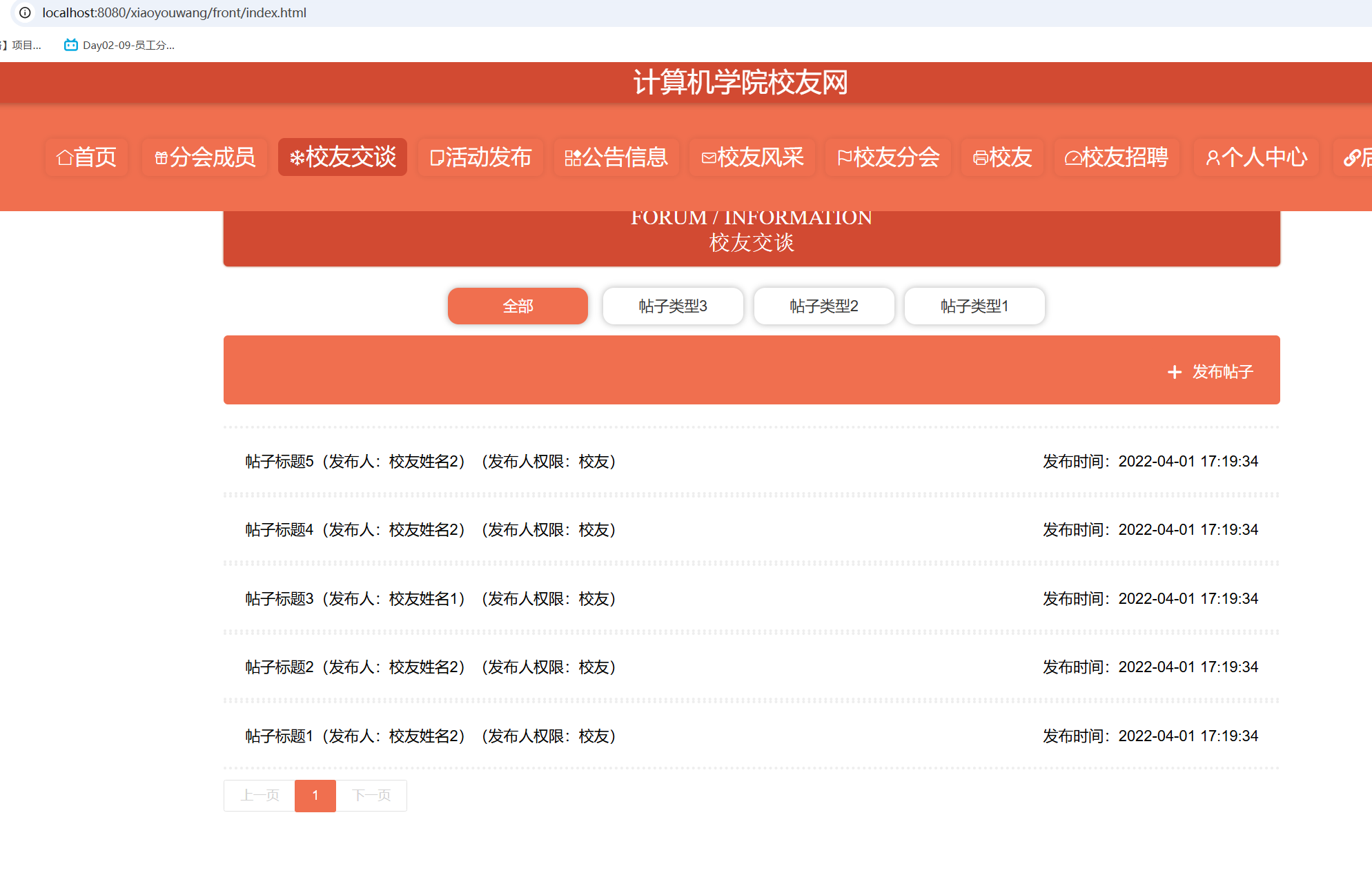Click the user icon beside 个人中心
Screen dimensions: 1372x893
coord(1213,158)
